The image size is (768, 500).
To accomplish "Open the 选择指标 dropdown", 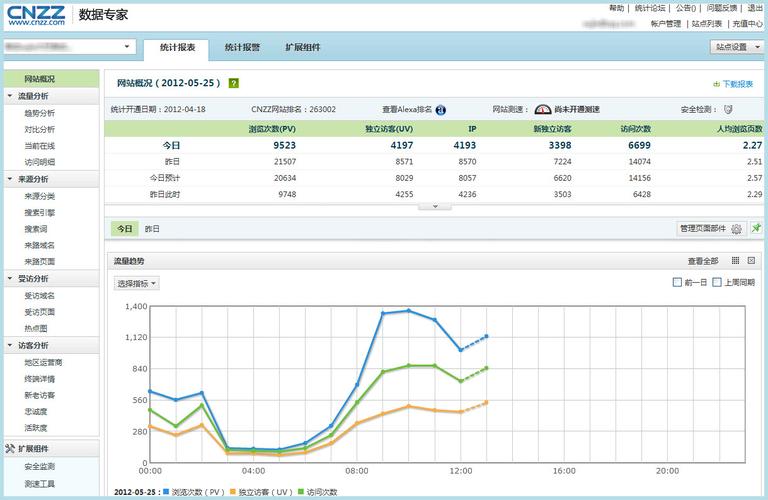I will click(137, 284).
